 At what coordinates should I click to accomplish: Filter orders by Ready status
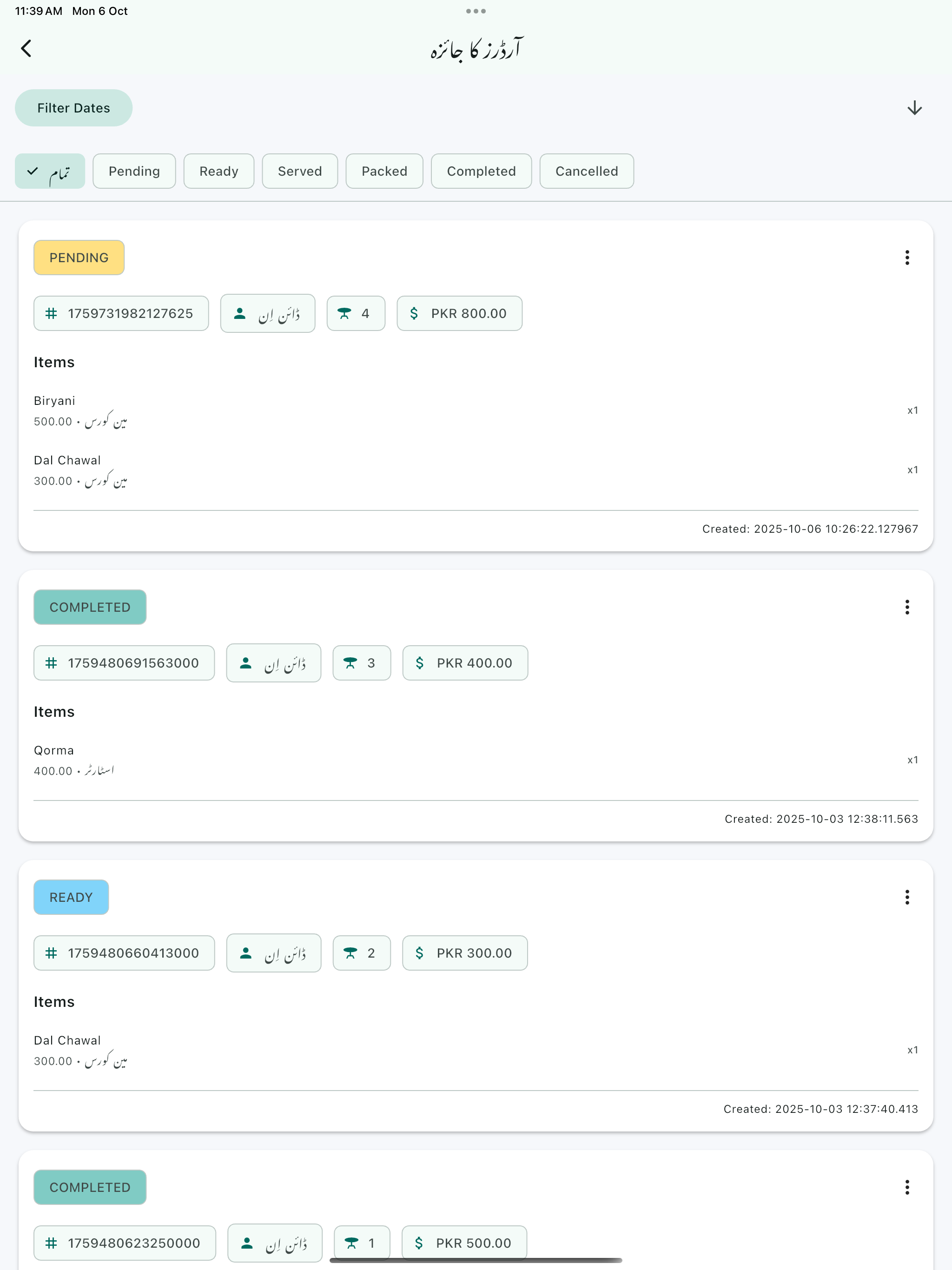coord(219,171)
